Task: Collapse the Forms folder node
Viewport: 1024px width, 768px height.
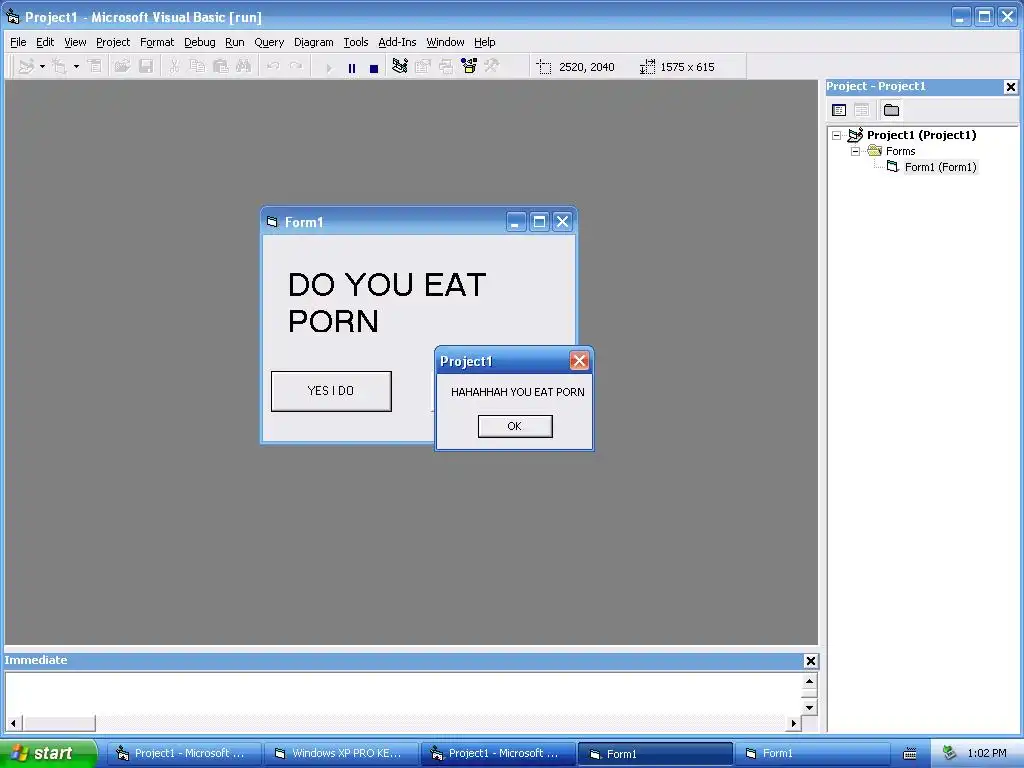Action: [x=856, y=152]
